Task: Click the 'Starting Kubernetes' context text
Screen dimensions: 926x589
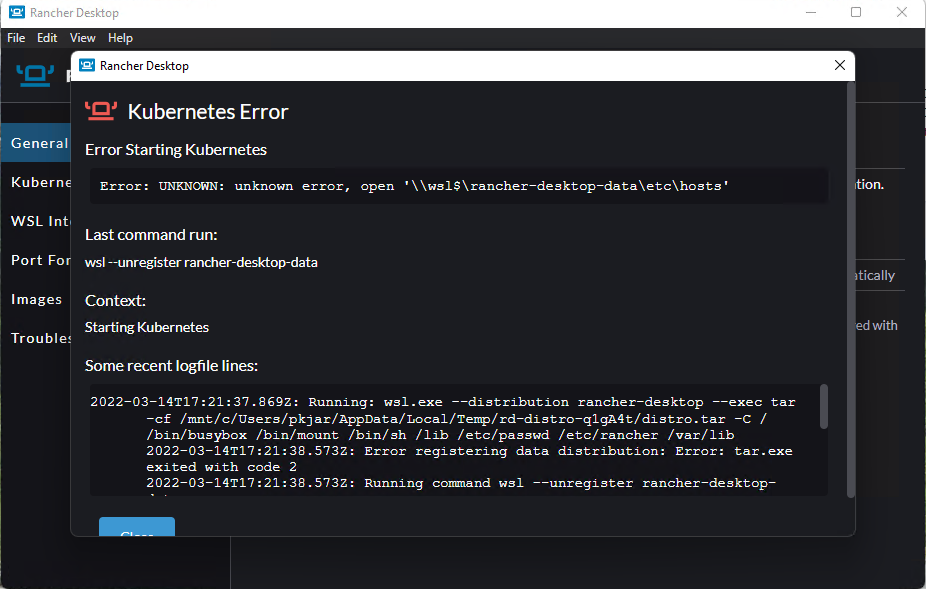Action: [x=146, y=327]
